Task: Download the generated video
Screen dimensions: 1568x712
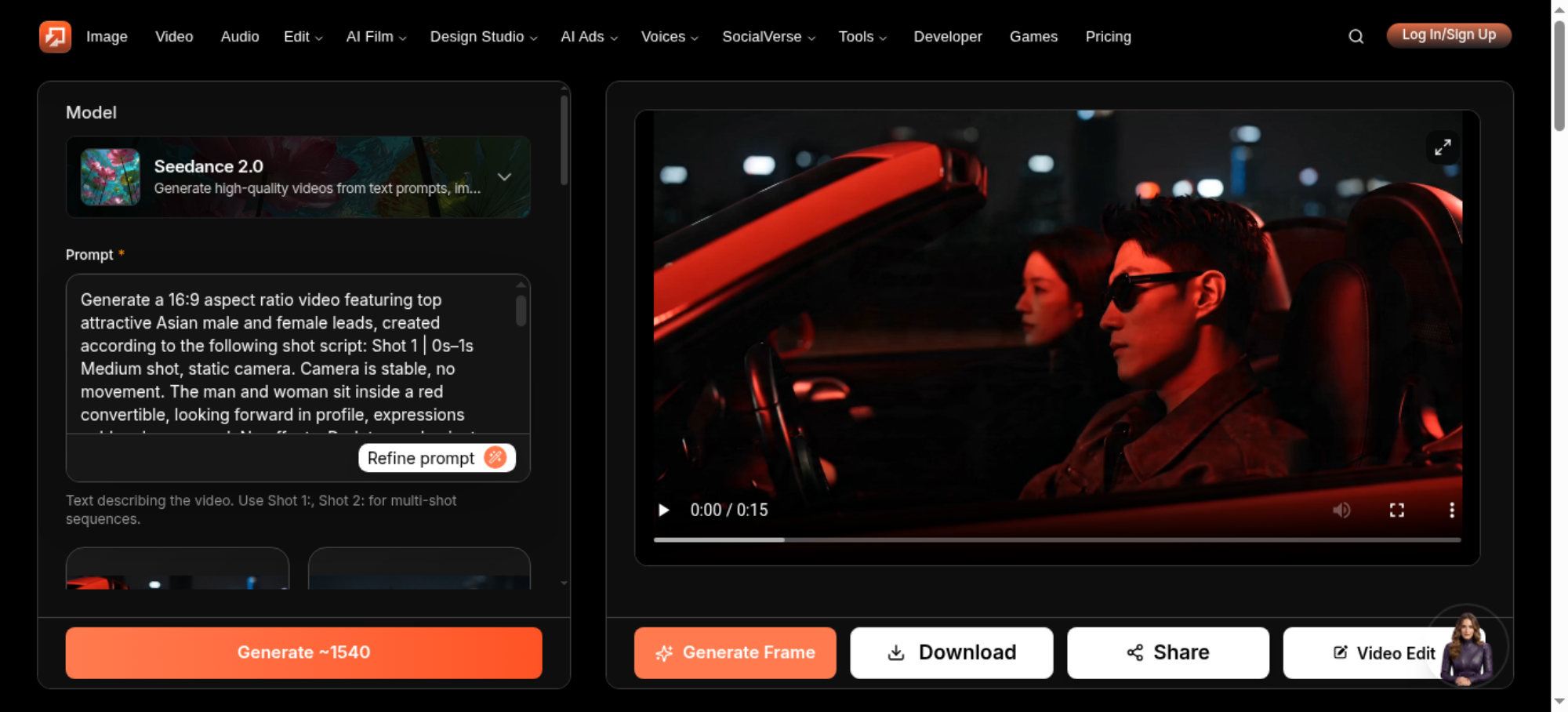Action: pos(952,652)
